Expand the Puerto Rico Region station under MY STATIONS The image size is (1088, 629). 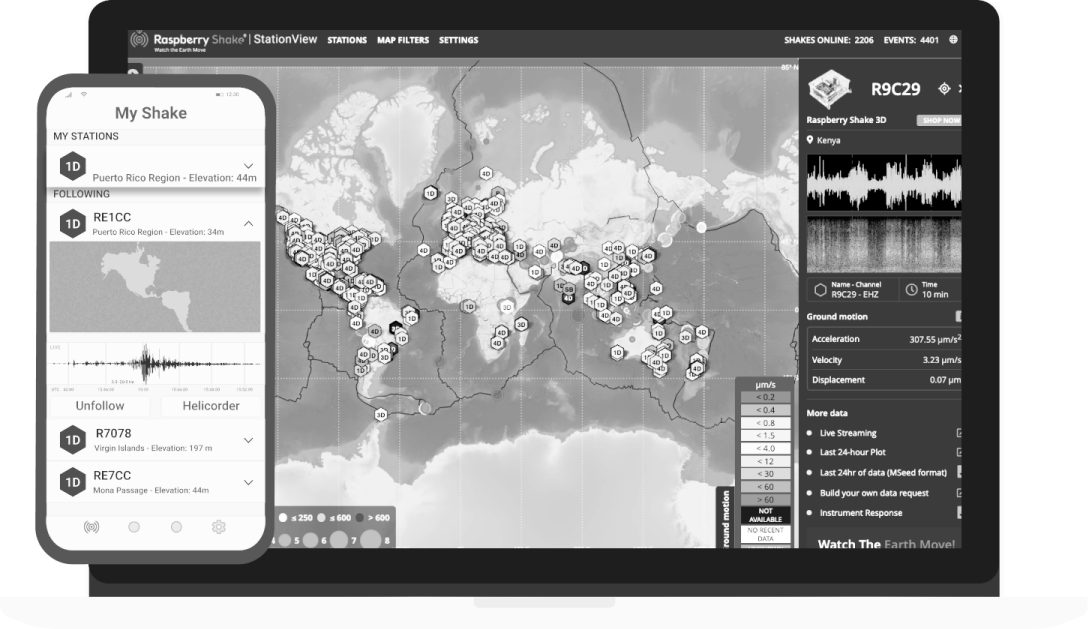coord(248,166)
